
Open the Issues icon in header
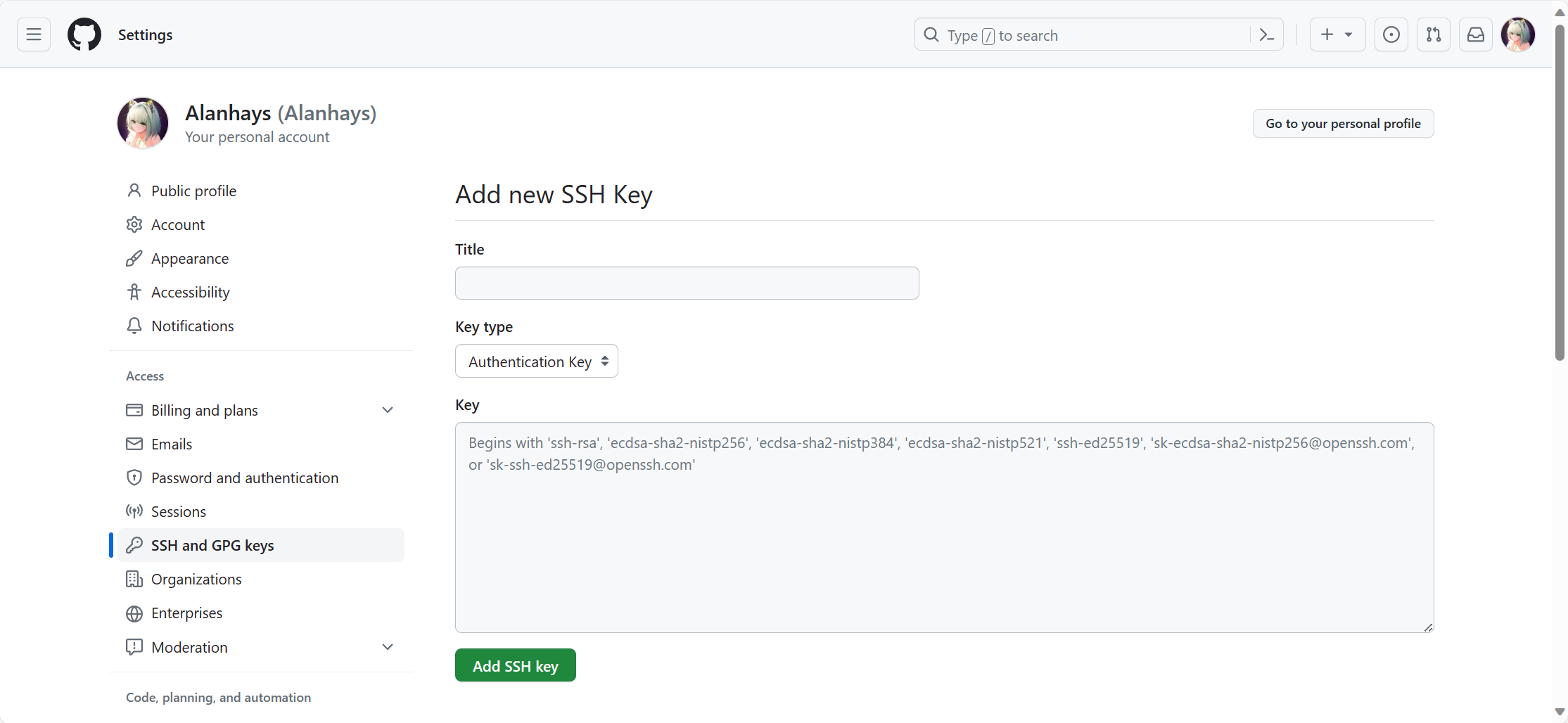pyautogui.click(x=1391, y=34)
